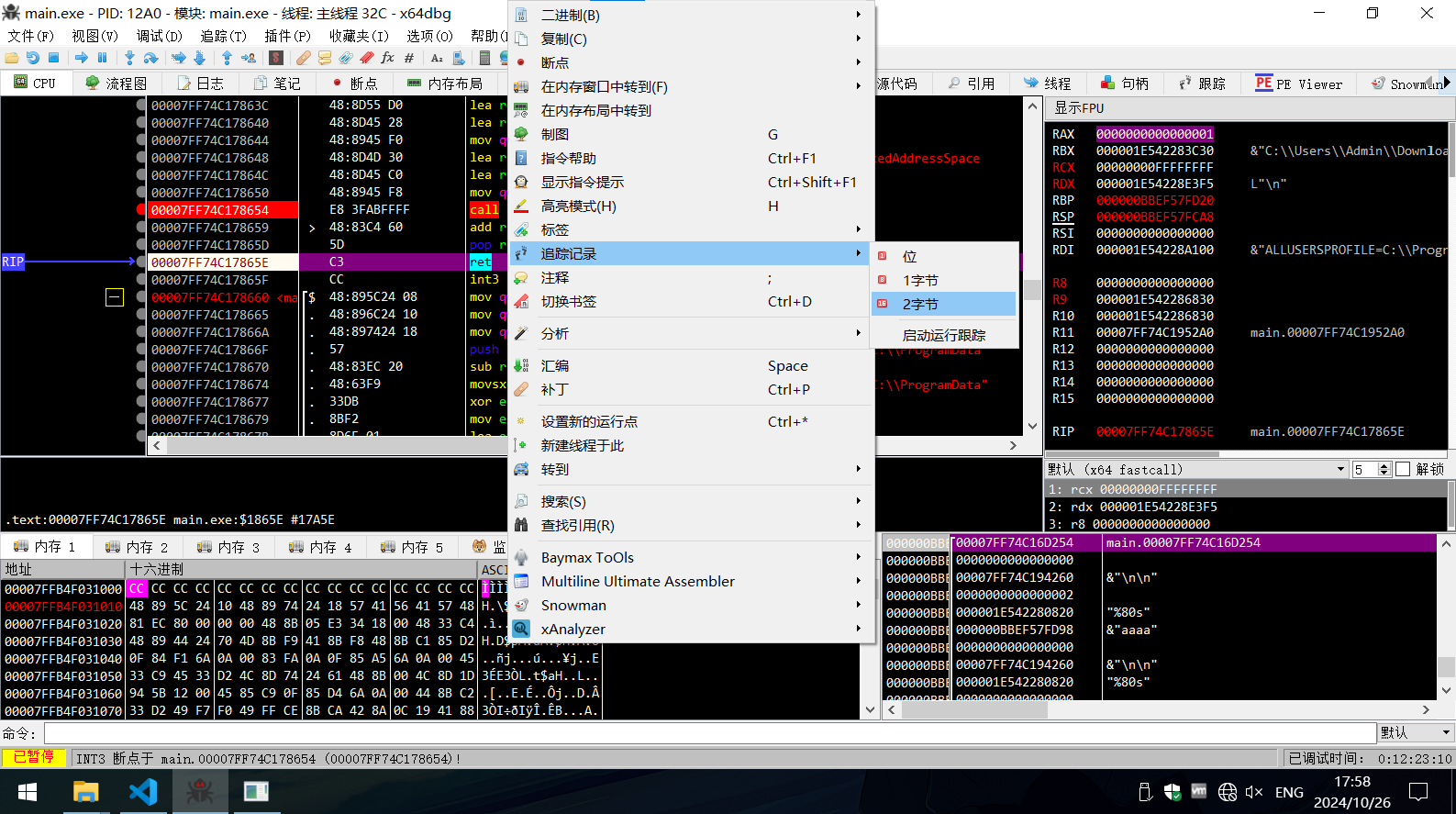The width and height of the screenshot is (1456, 814).
Task: Open the calling convention 默认 (x64 fastcall) dropdown
Action: coord(1196,469)
